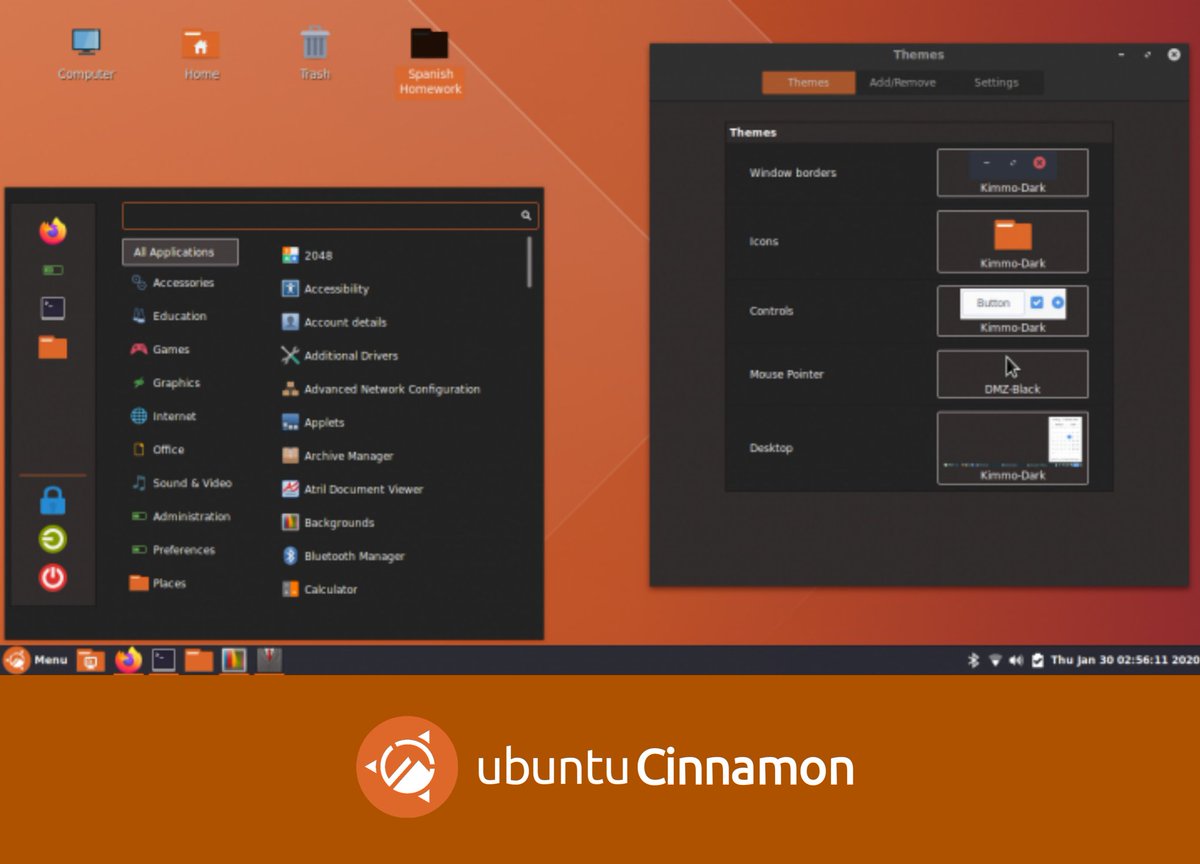1200x864 pixels.
Task: Select the All Applications category
Action: [x=181, y=252]
